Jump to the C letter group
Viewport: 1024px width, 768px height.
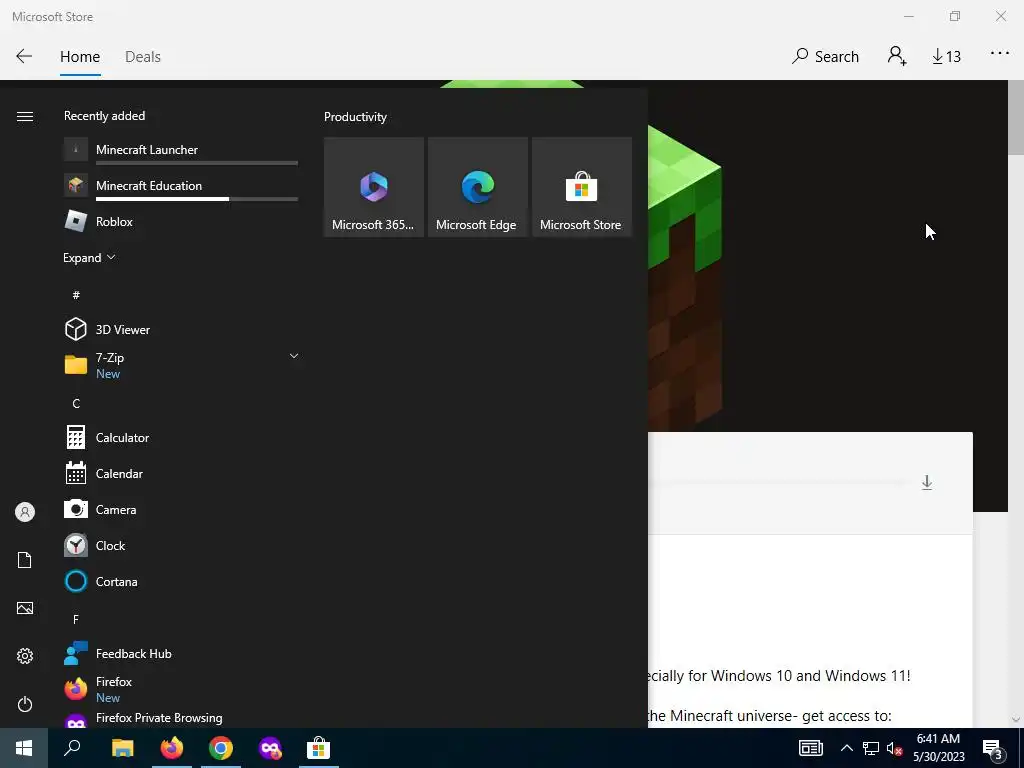[76, 404]
